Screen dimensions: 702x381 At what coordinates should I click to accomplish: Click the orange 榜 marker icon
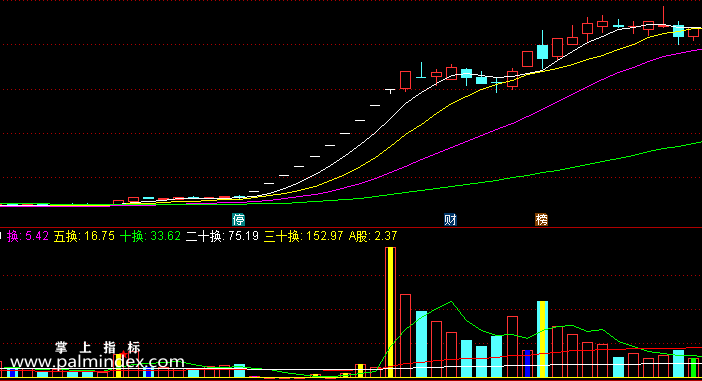click(542, 220)
